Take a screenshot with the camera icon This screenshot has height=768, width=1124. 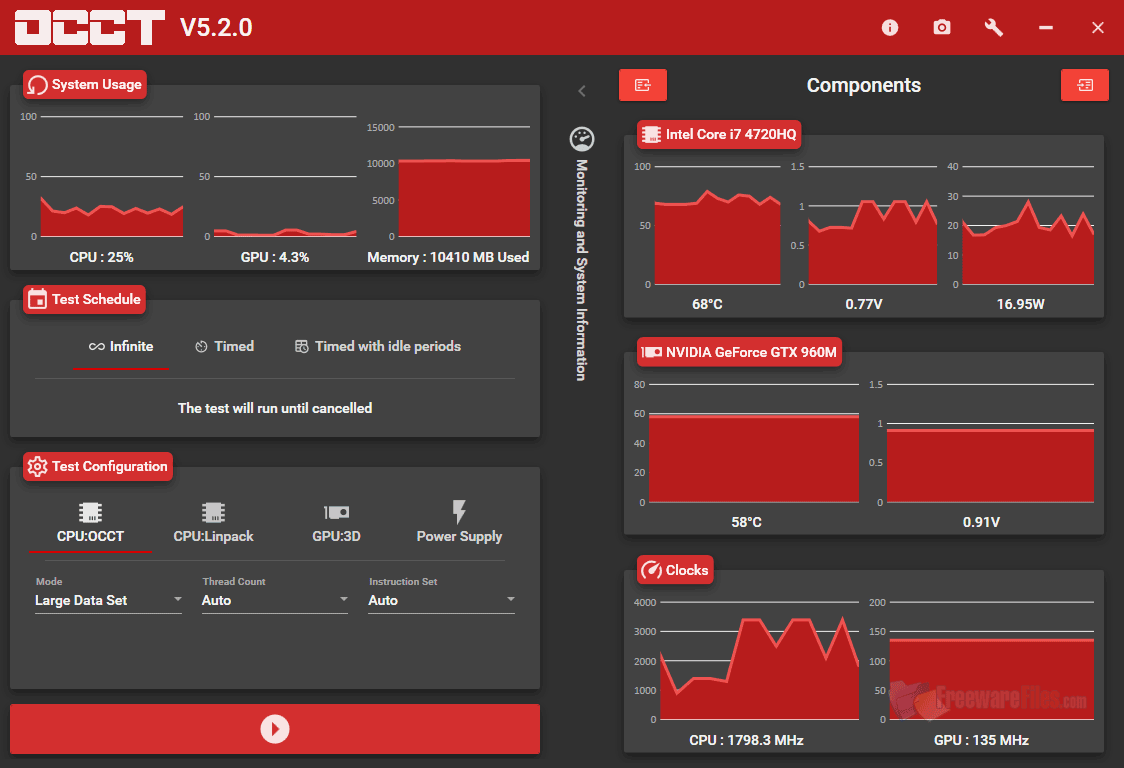click(941, 27)
